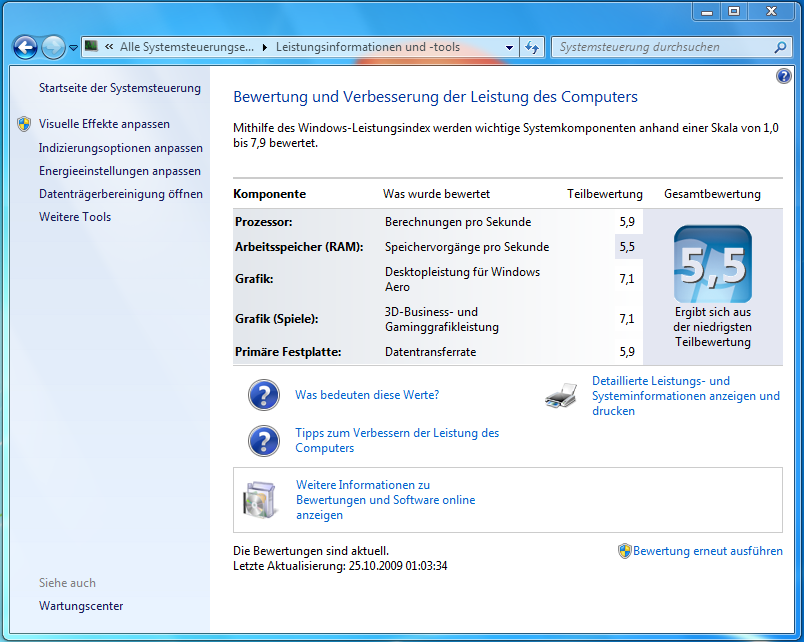Open 'Datenträgerbereinigung öffnen' sidebar link
The height and width of the screenshot is (642, 804).
[120, 194]
